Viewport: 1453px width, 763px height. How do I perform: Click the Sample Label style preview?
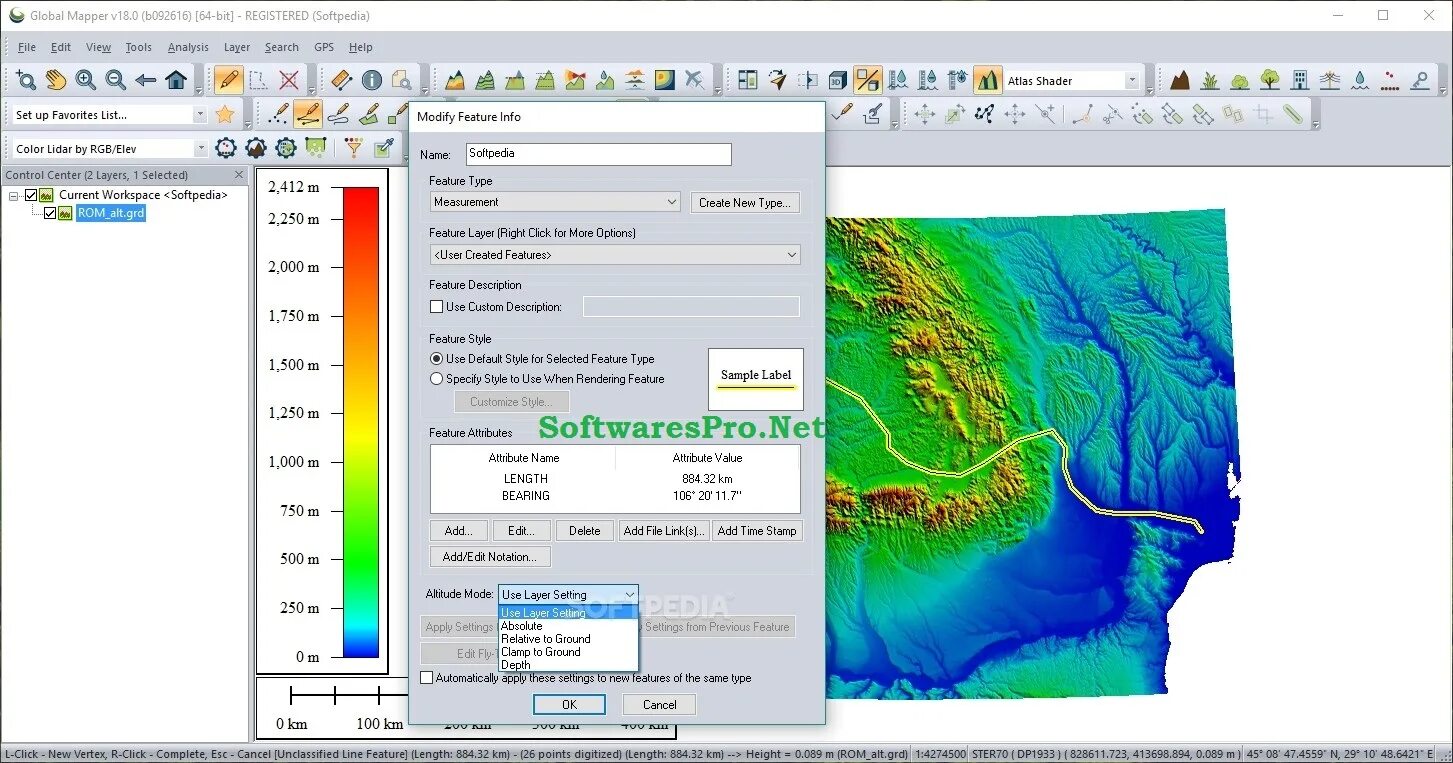756,379
